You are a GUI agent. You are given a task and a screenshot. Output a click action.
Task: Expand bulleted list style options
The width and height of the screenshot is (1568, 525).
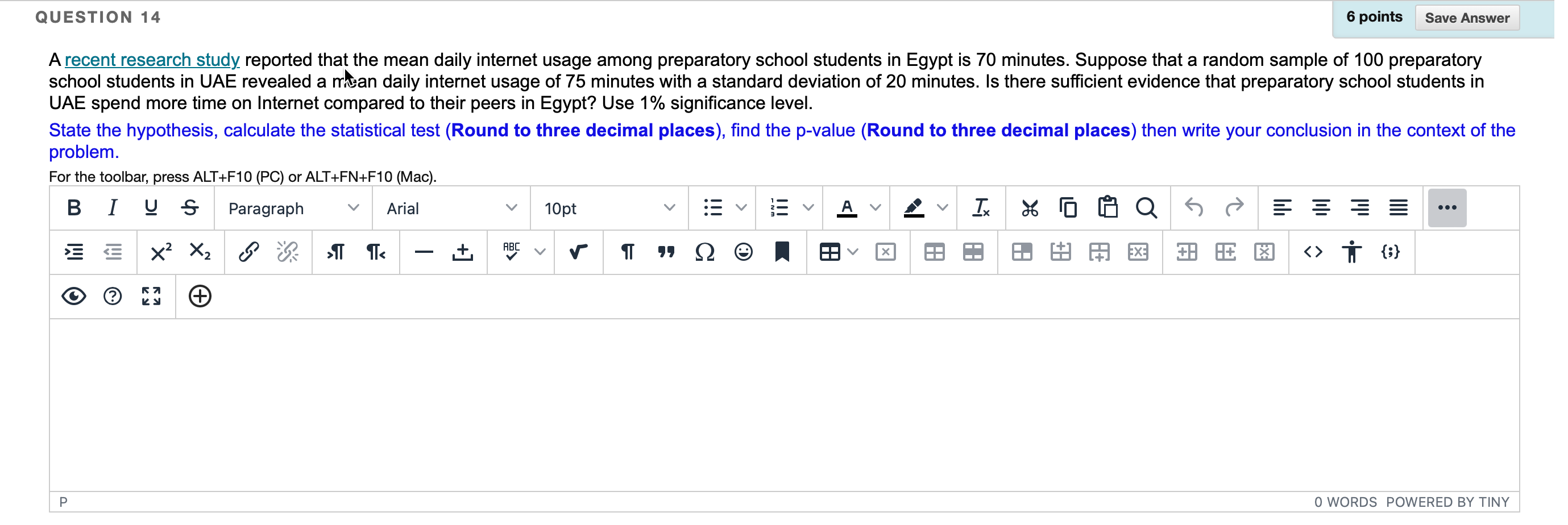(x=741, y=208)
